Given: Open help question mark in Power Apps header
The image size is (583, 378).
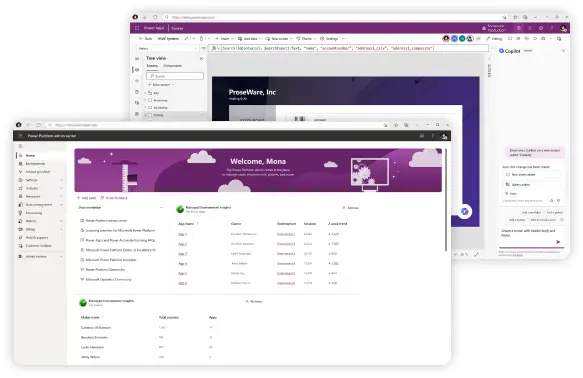Looking at the screenshot, I should point(551,28).
